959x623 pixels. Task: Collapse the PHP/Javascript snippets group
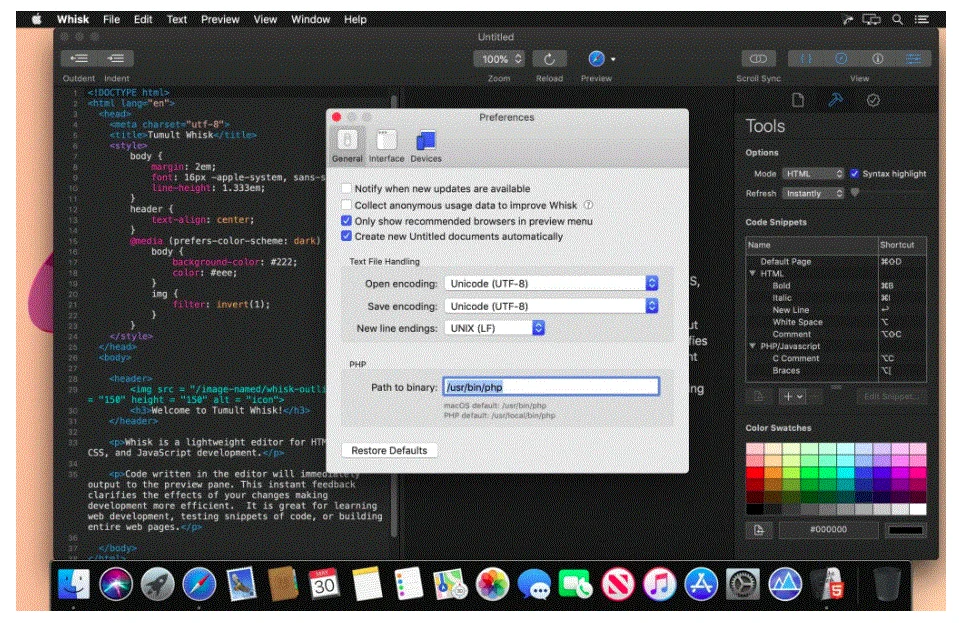752,346
